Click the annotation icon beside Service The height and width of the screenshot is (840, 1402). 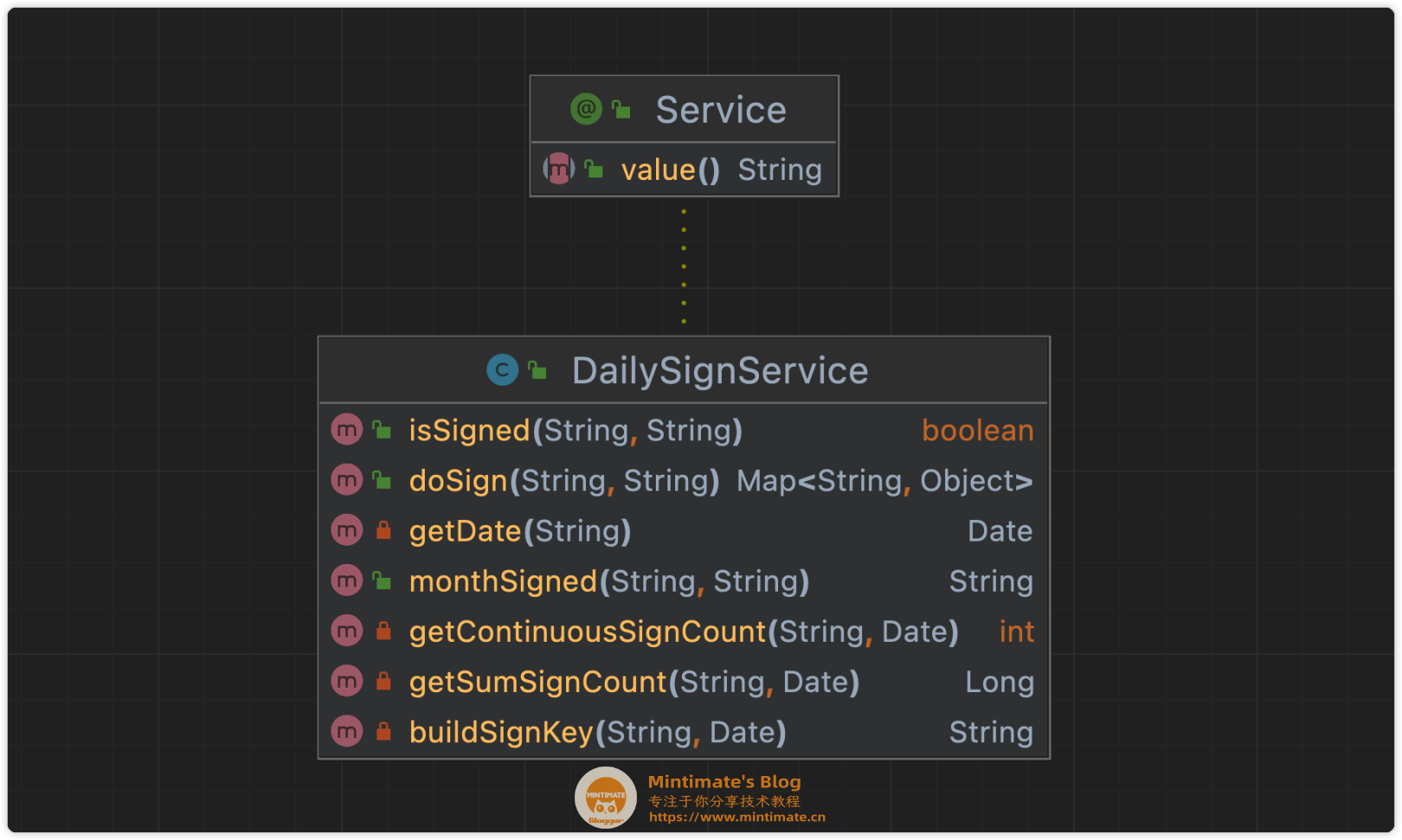[x=586, y=109]
